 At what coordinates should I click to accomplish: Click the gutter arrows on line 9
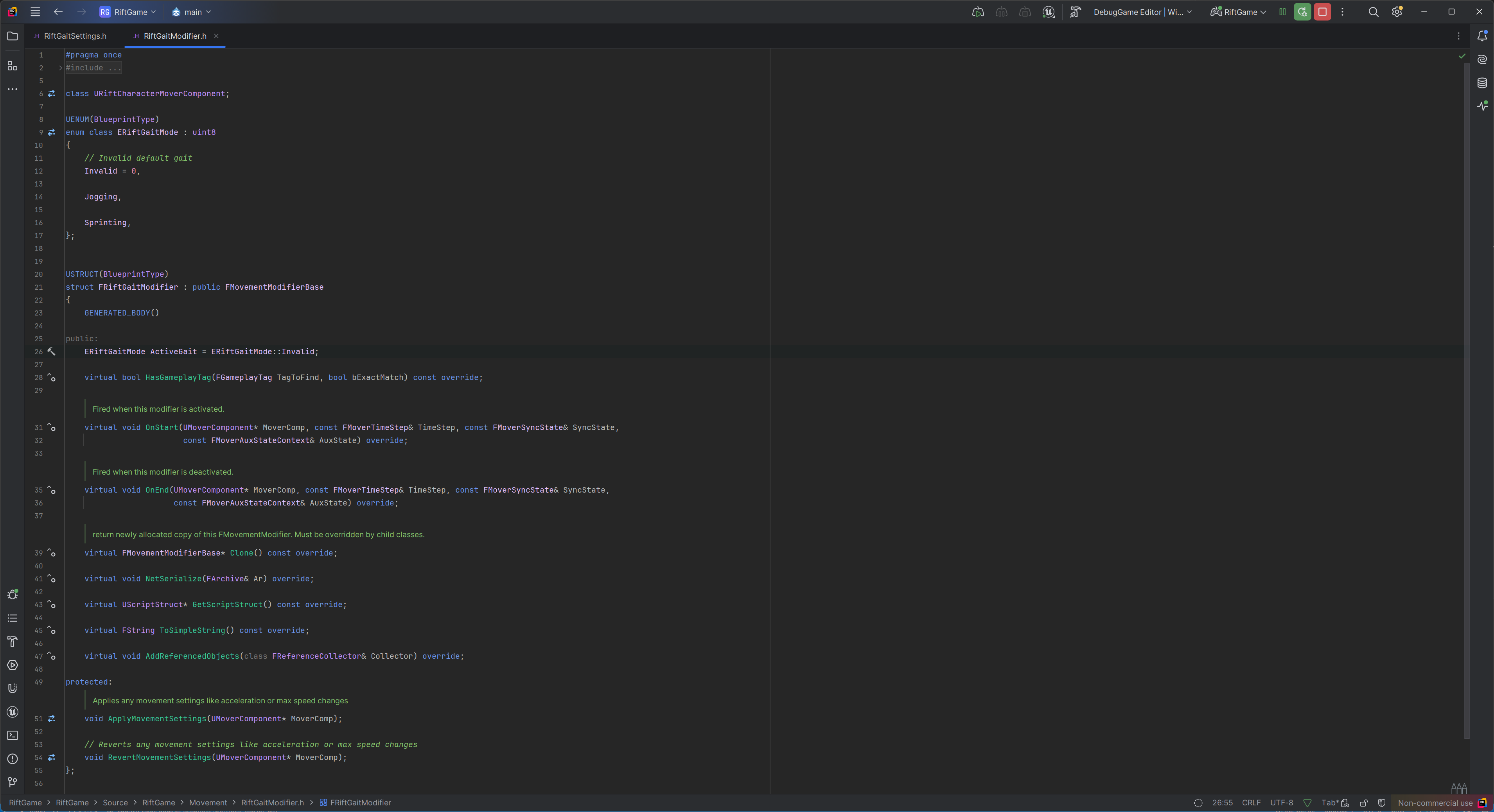point(51,132)
